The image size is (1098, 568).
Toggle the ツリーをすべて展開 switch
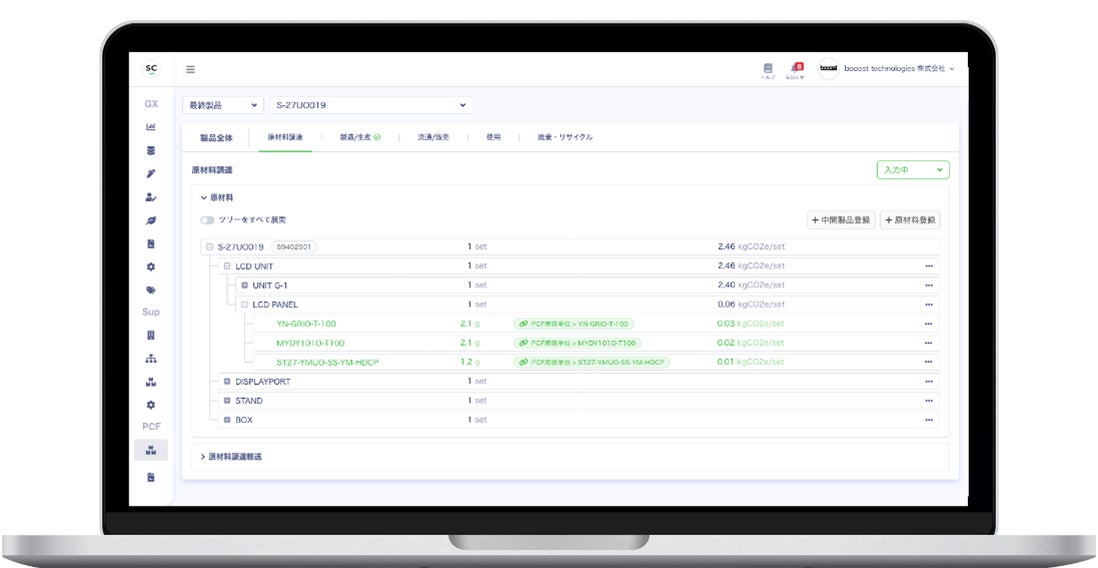tap(207, 220)
